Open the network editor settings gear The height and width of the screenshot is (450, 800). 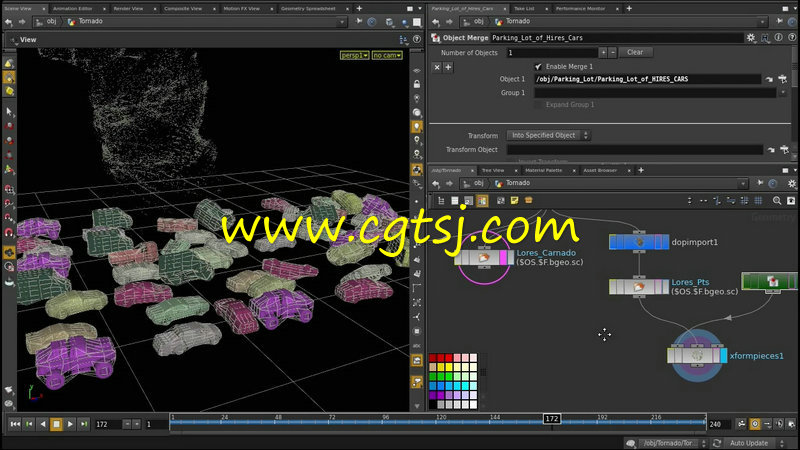click(791, 183)
